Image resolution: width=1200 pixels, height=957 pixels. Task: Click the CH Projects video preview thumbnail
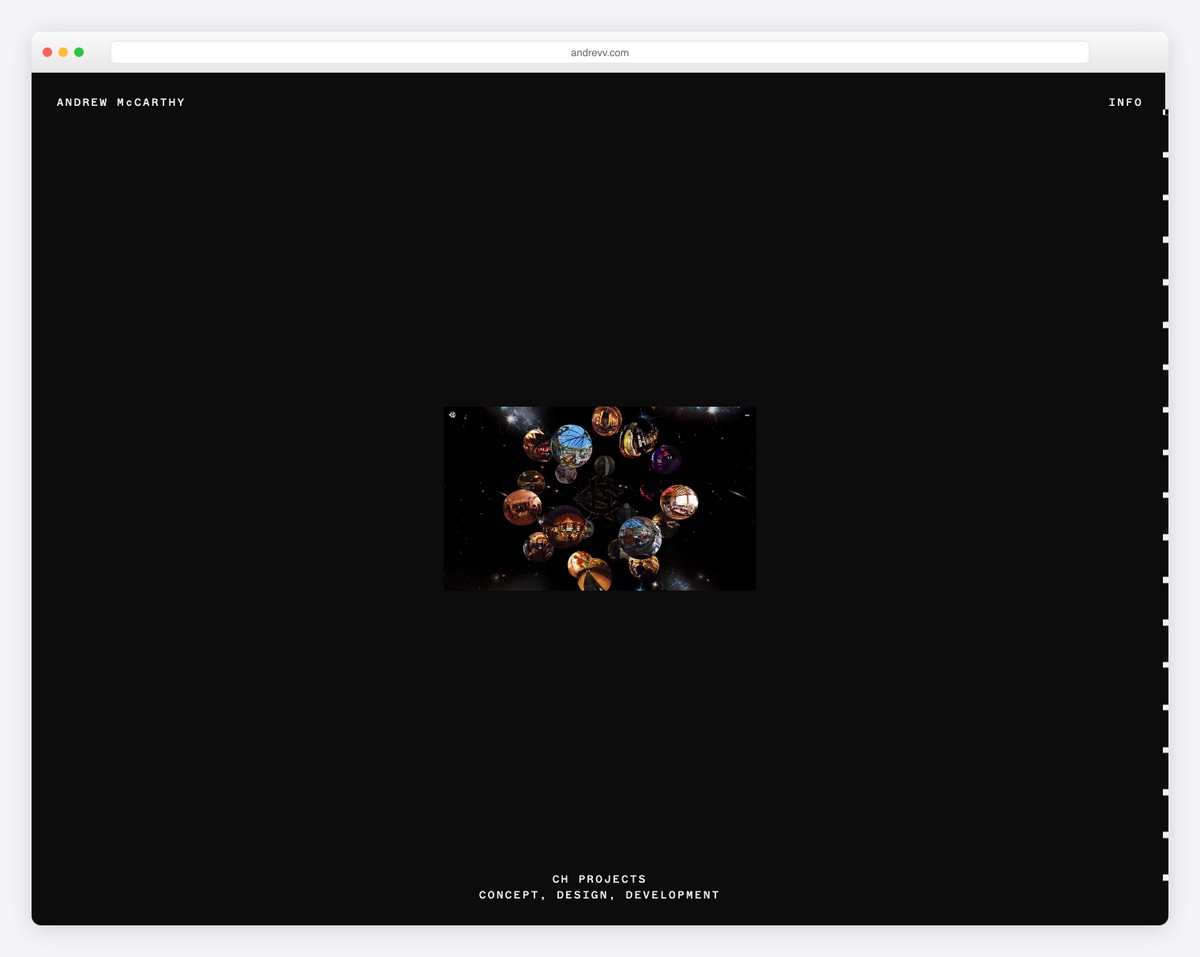coord(599,498)
